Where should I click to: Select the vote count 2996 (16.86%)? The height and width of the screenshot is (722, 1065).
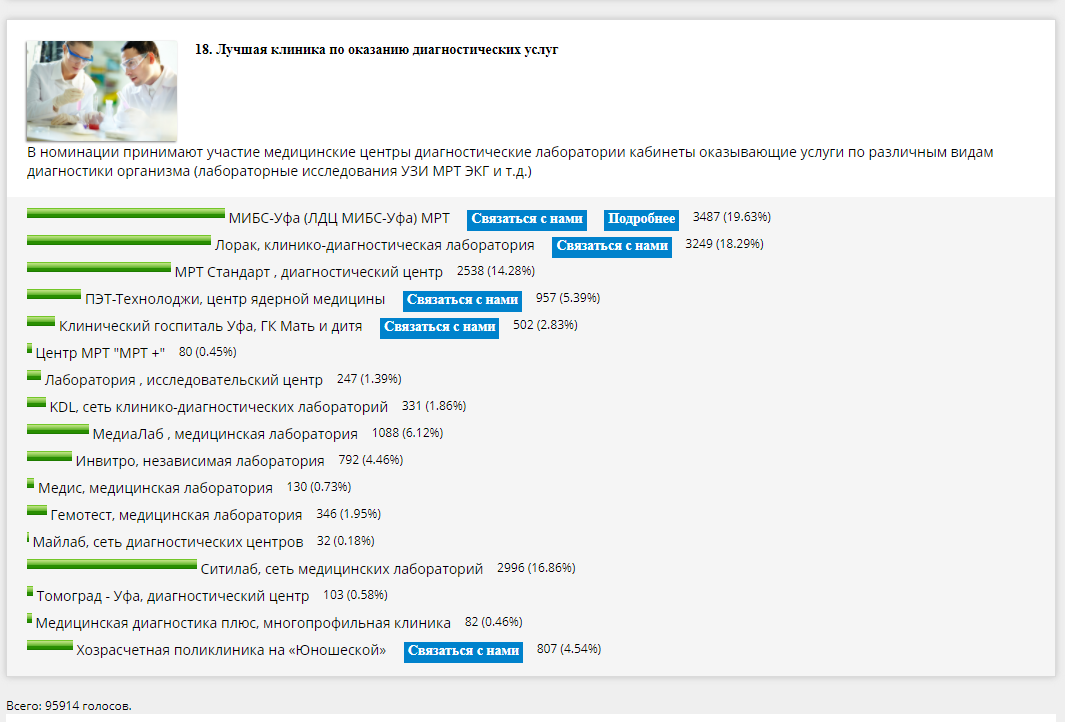(x=536, y=568)
